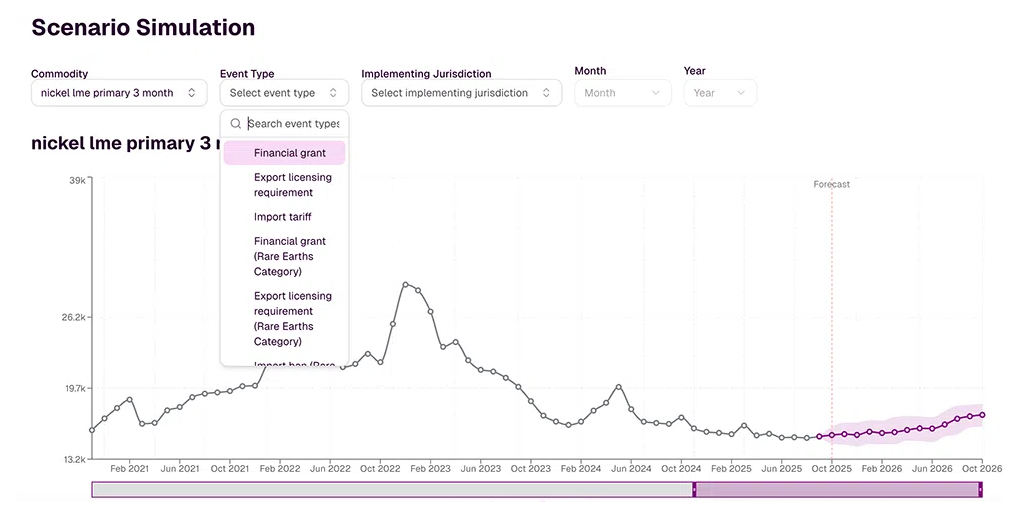
Task: Collapse the Event Type dropdown
Action: (x=284, y=93)
